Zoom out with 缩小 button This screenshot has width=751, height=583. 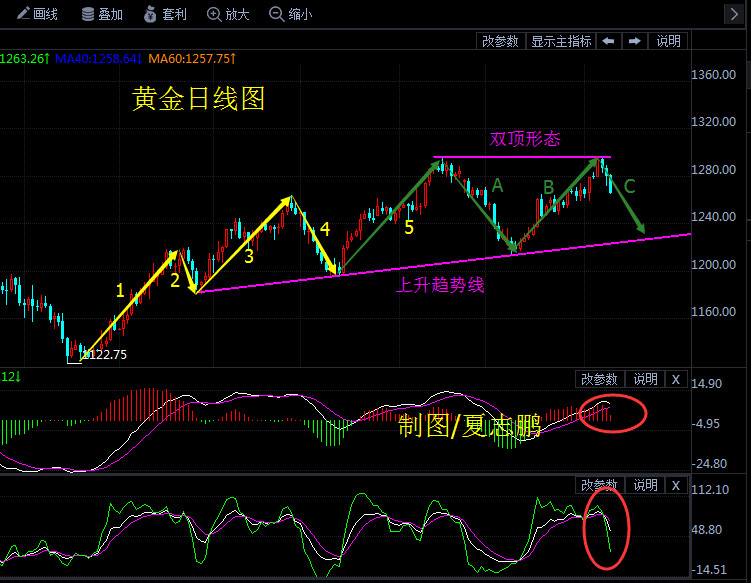pyautogui.click(x=291, y=14)
